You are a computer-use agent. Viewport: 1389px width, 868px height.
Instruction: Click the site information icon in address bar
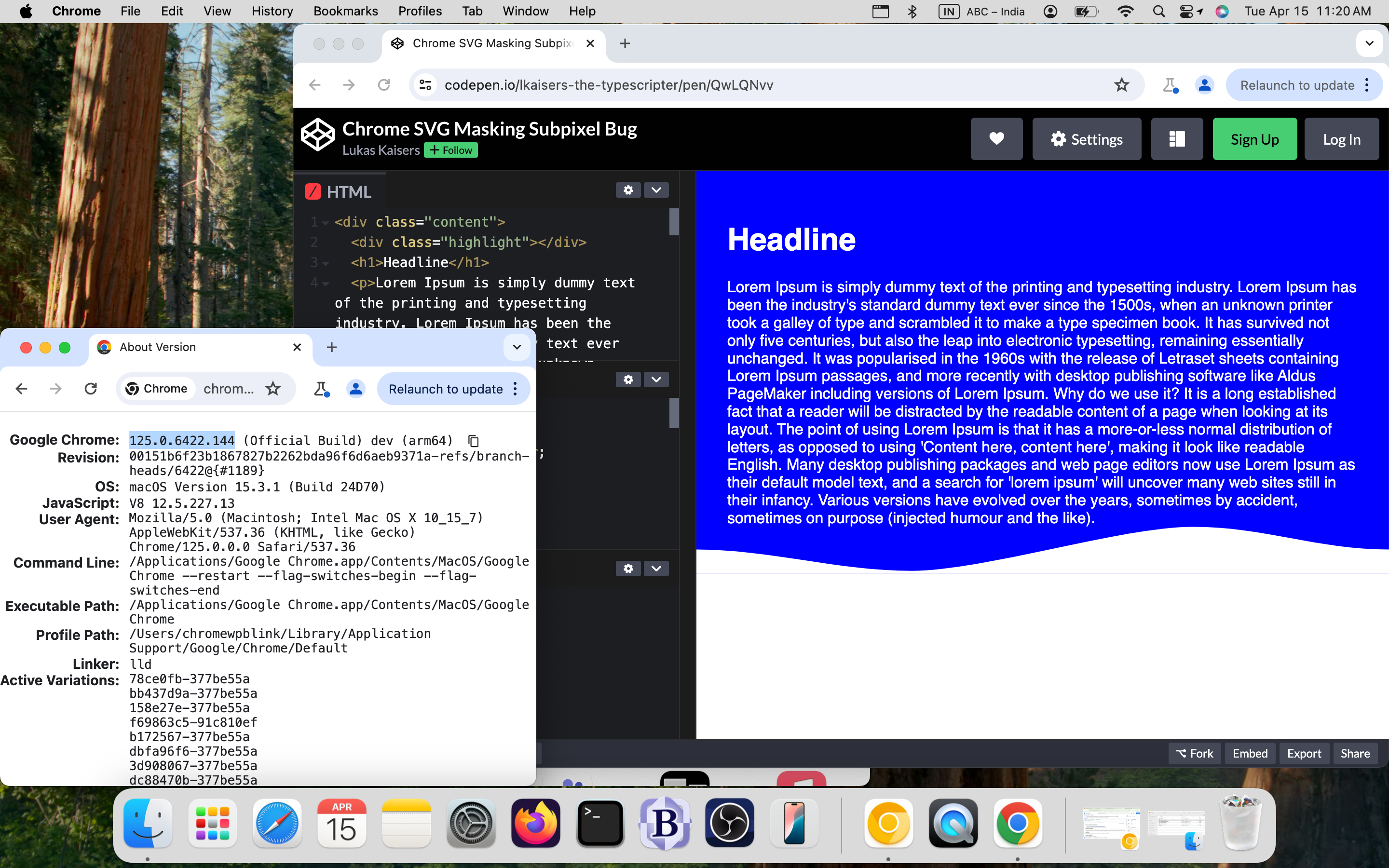coord(425,85)
